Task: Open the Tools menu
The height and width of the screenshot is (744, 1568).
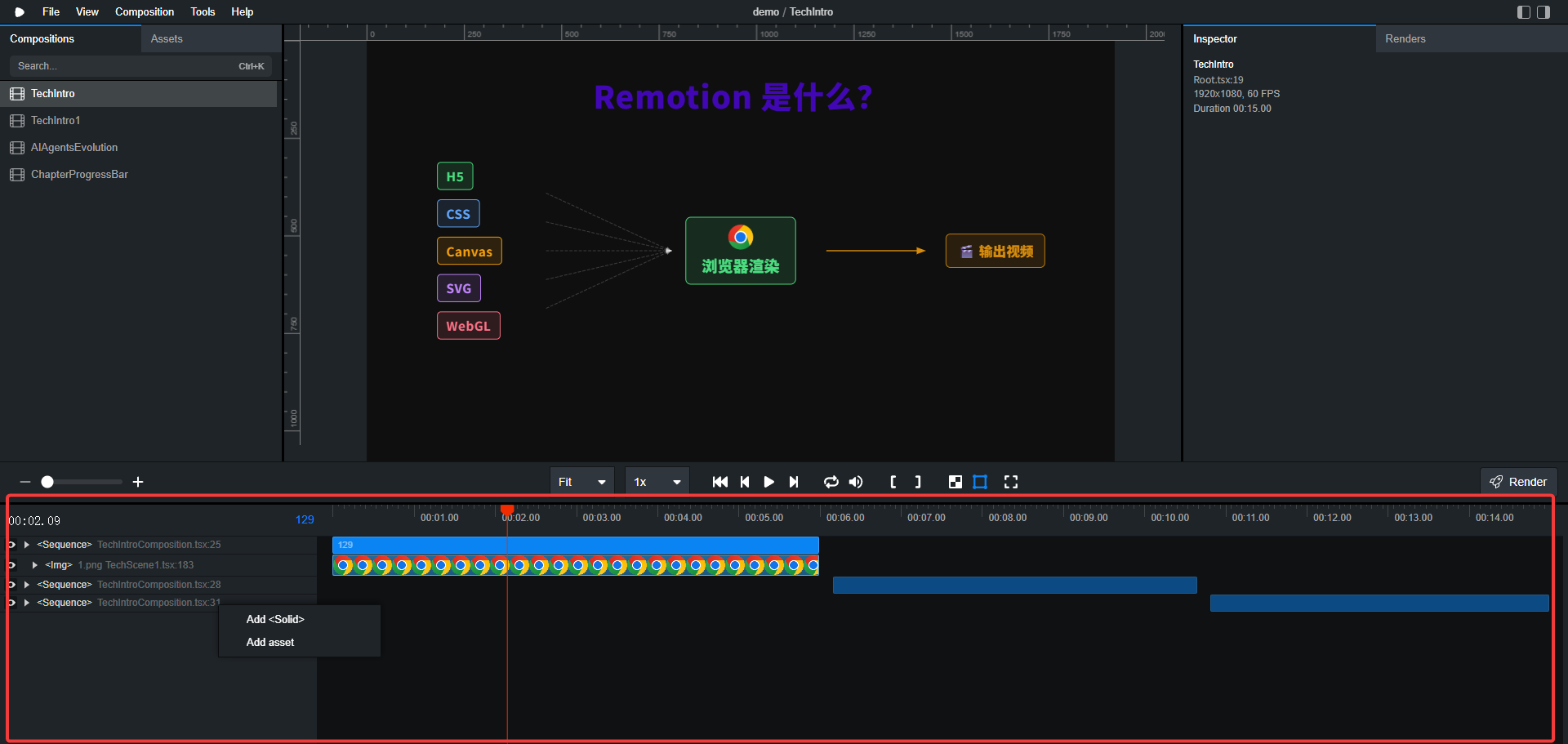Action: 203,12
